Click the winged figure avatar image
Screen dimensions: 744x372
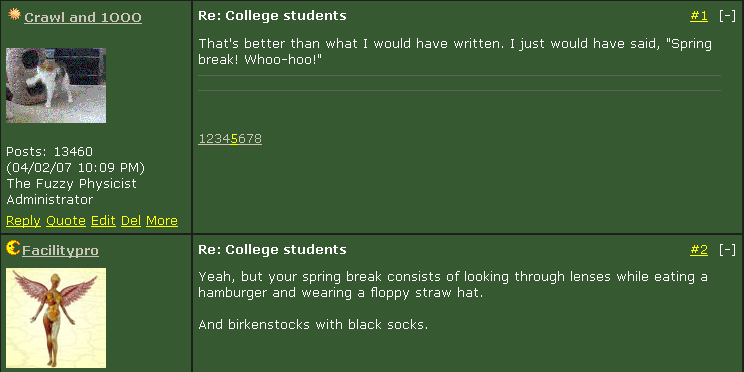56,318
